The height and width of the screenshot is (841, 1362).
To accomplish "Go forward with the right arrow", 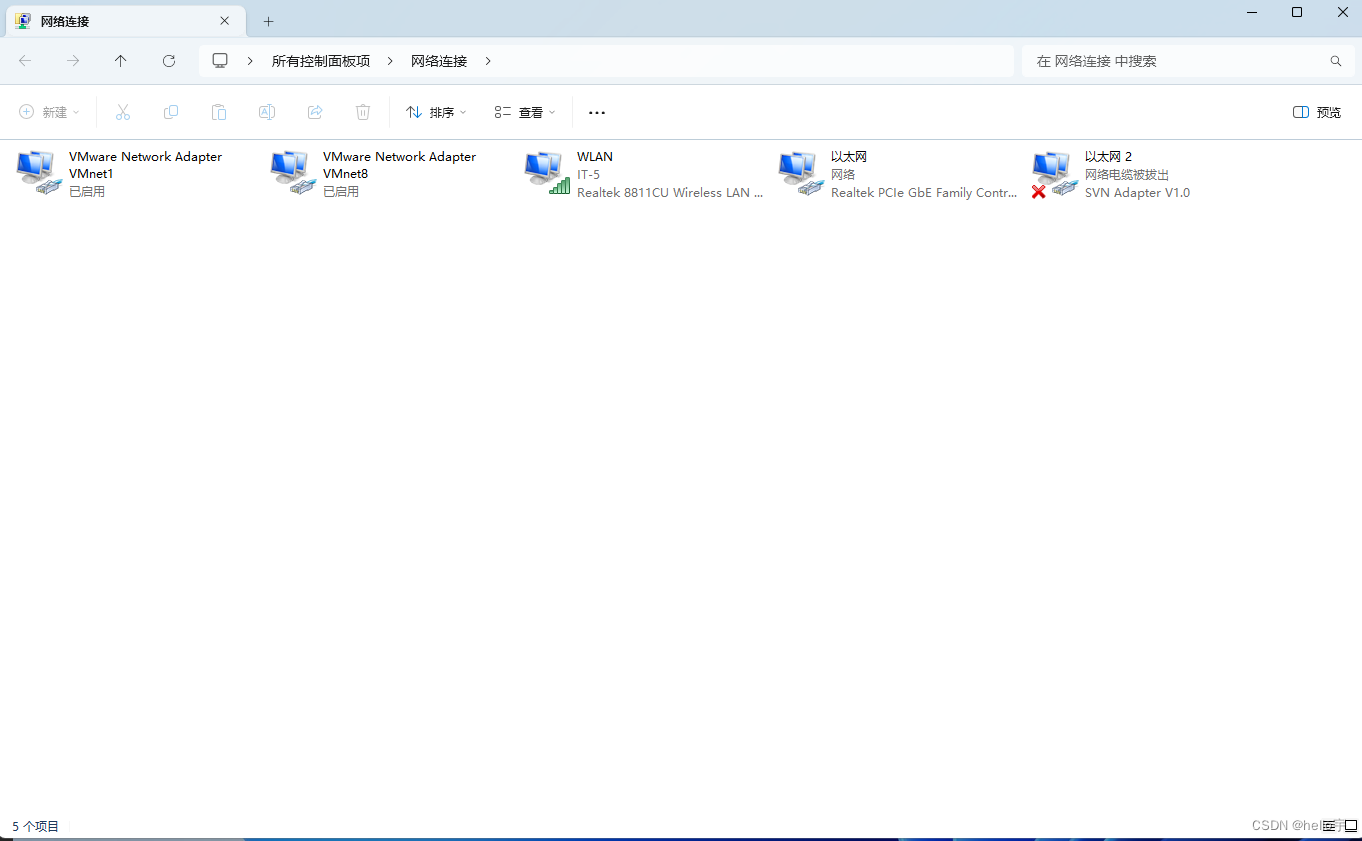I will 73,61.
